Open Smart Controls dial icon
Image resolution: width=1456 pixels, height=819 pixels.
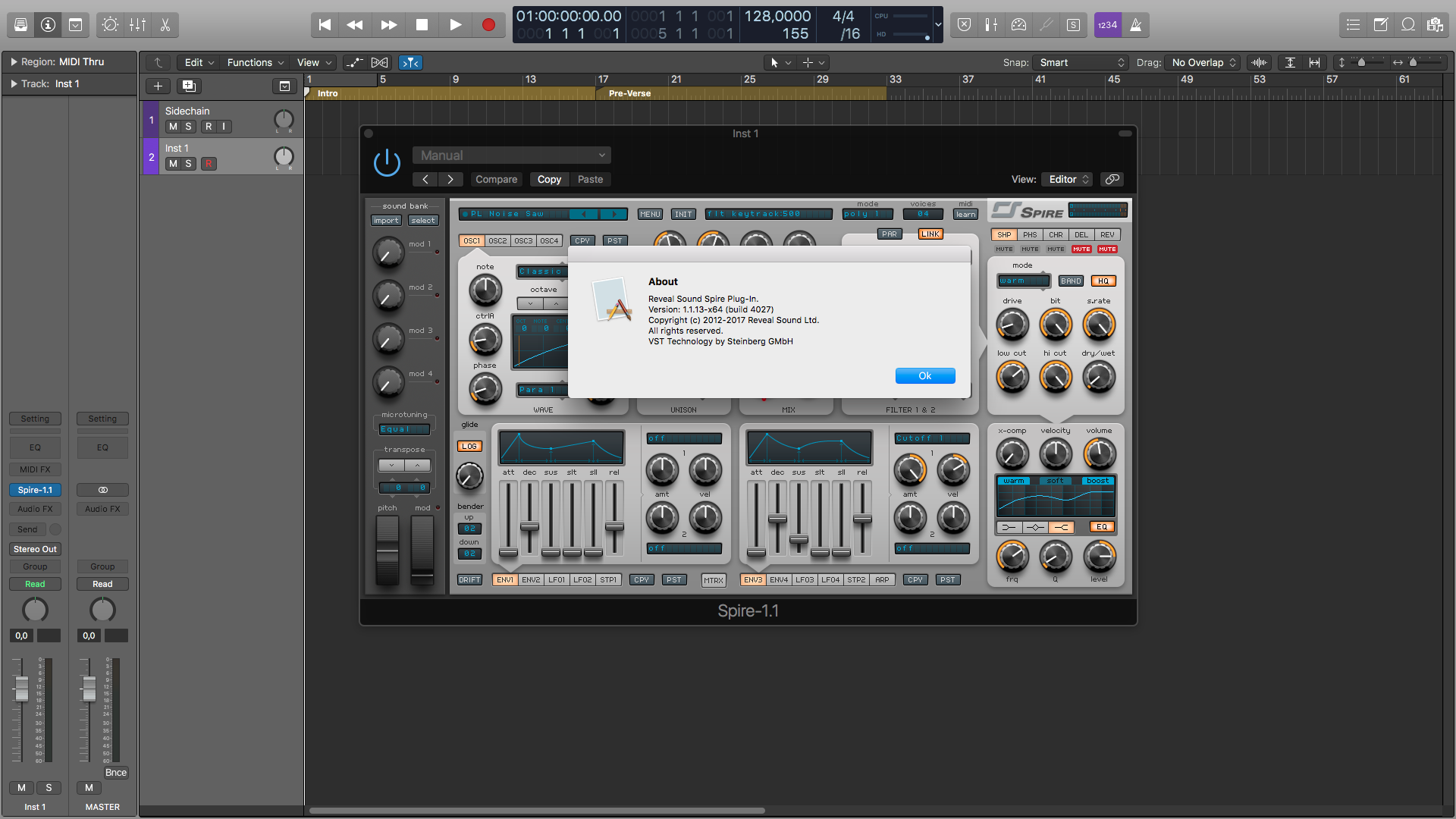pyautogui.click(x=110, y=25)
